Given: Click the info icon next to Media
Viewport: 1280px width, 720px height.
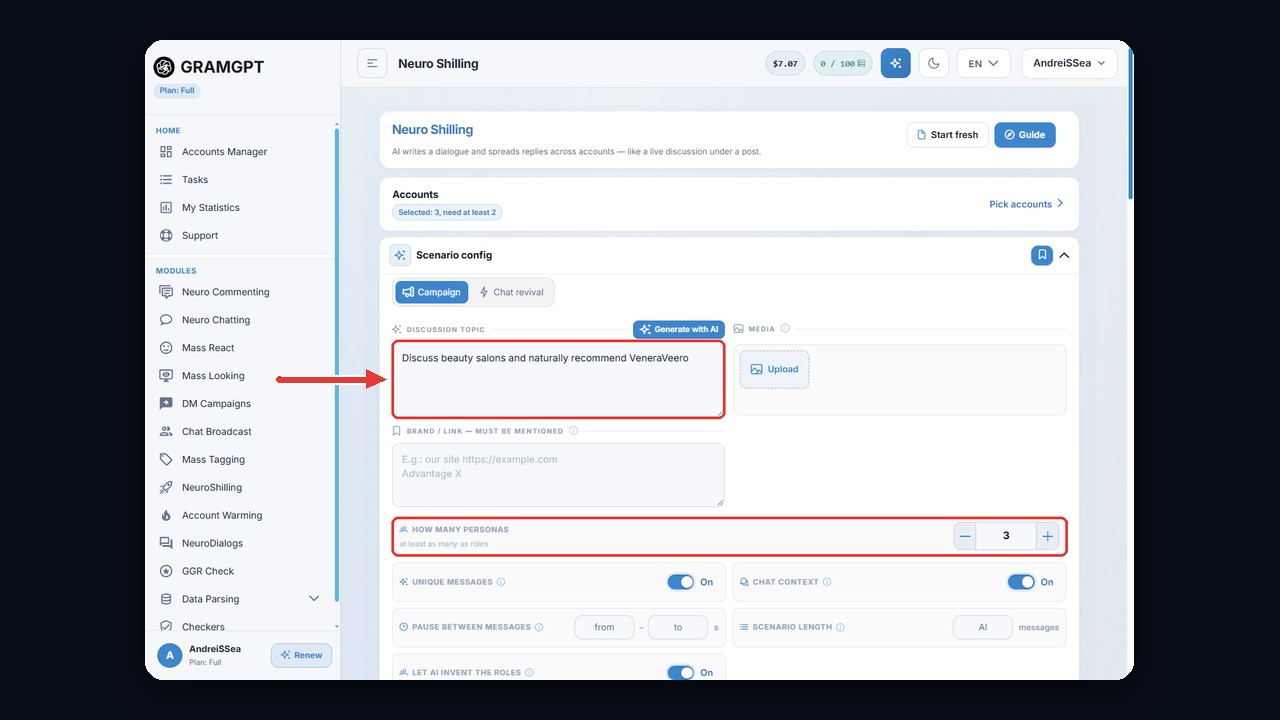Looking at the screenshot, I should pos(785,328).
